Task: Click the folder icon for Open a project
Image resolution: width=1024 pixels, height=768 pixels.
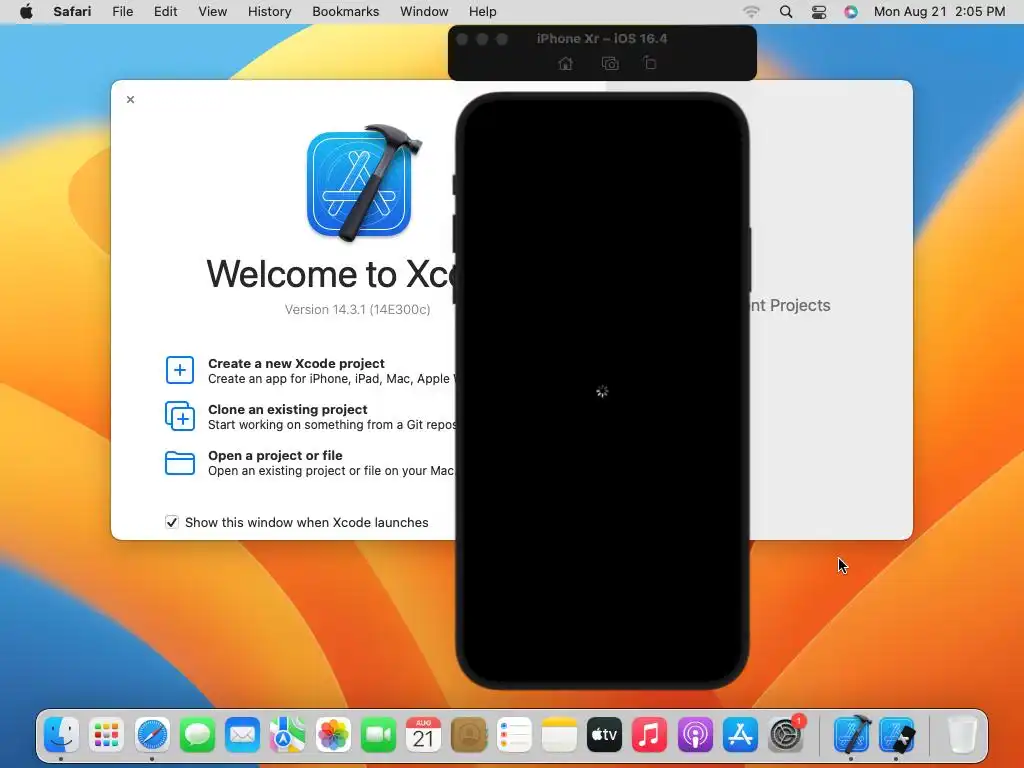Action: (x=180, y=462)
